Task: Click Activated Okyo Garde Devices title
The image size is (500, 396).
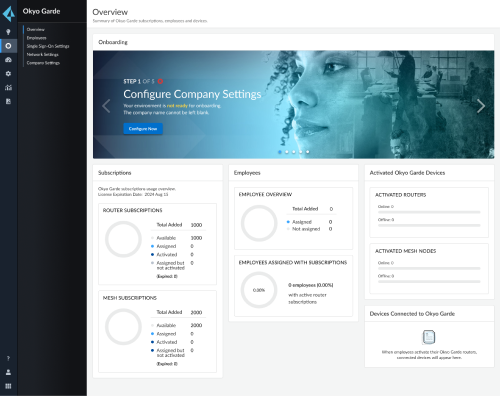Action: pyautogui.click(x=407, y=173)
